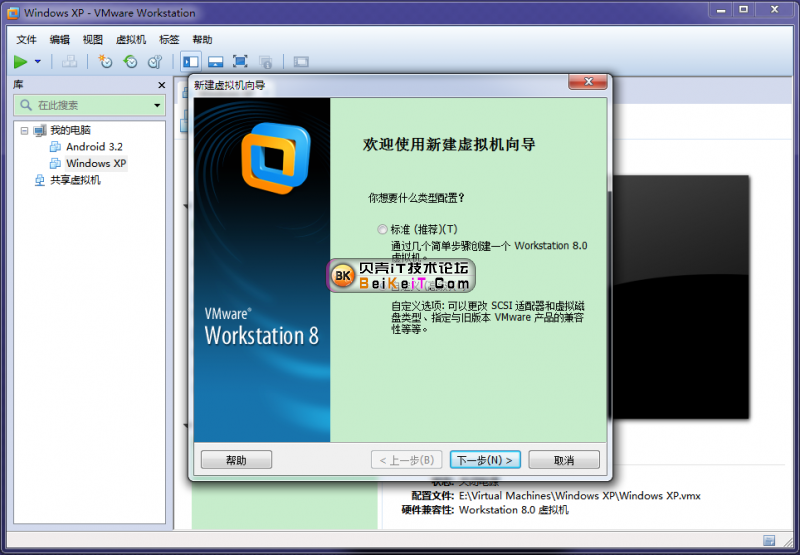Click the VMware Workstation title bar app icon
The height and width of the screenshot is (555, 800).
point(13,13)
